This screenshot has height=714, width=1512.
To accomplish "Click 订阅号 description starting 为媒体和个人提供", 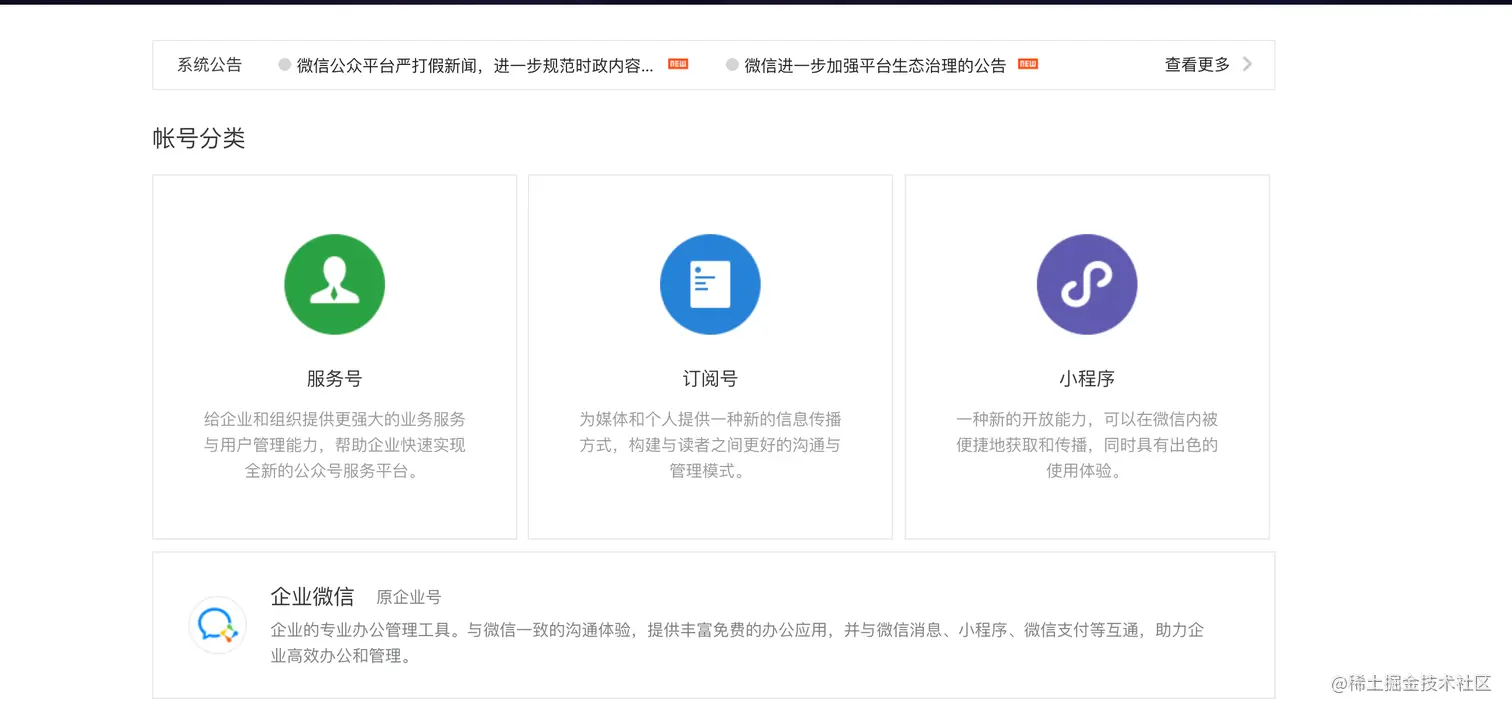I will point(710,445).
